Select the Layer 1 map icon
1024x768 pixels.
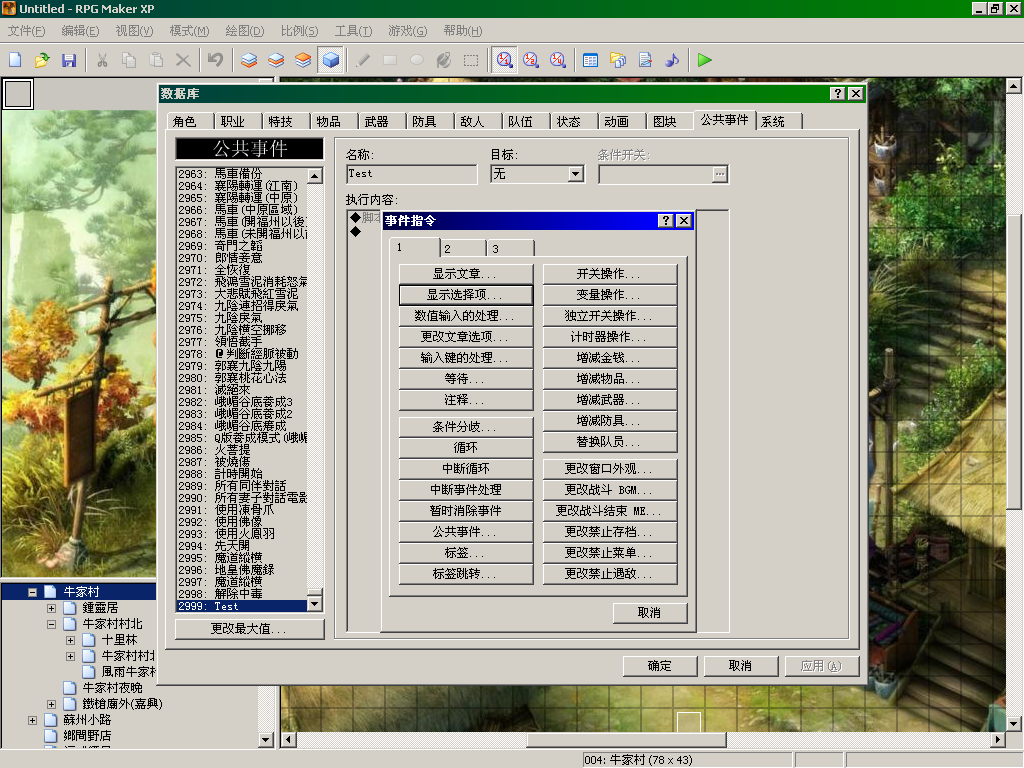pos(249,60)
